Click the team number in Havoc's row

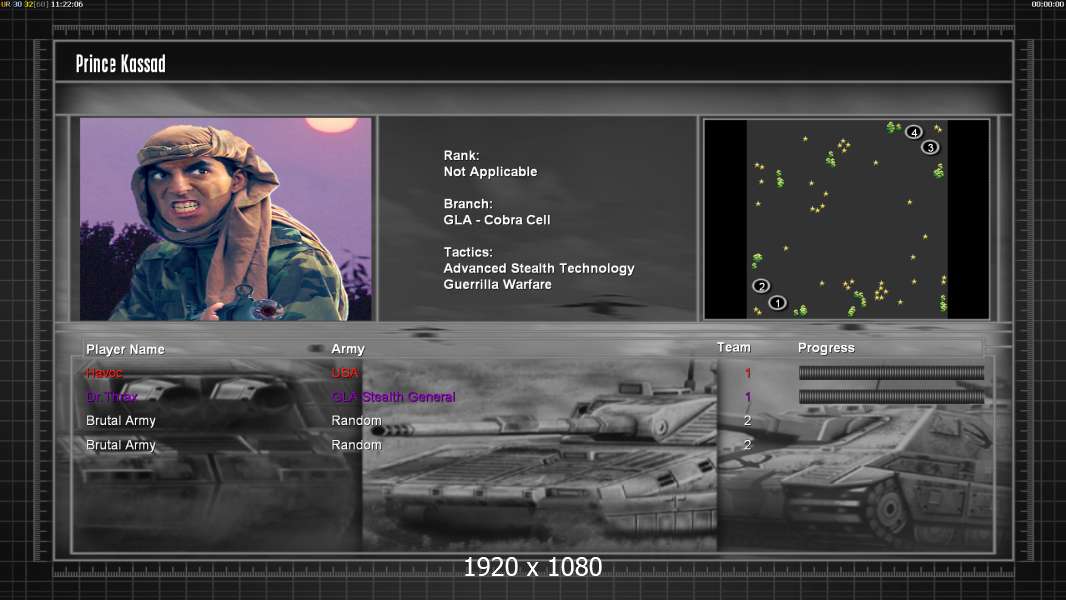click(748, 373)
